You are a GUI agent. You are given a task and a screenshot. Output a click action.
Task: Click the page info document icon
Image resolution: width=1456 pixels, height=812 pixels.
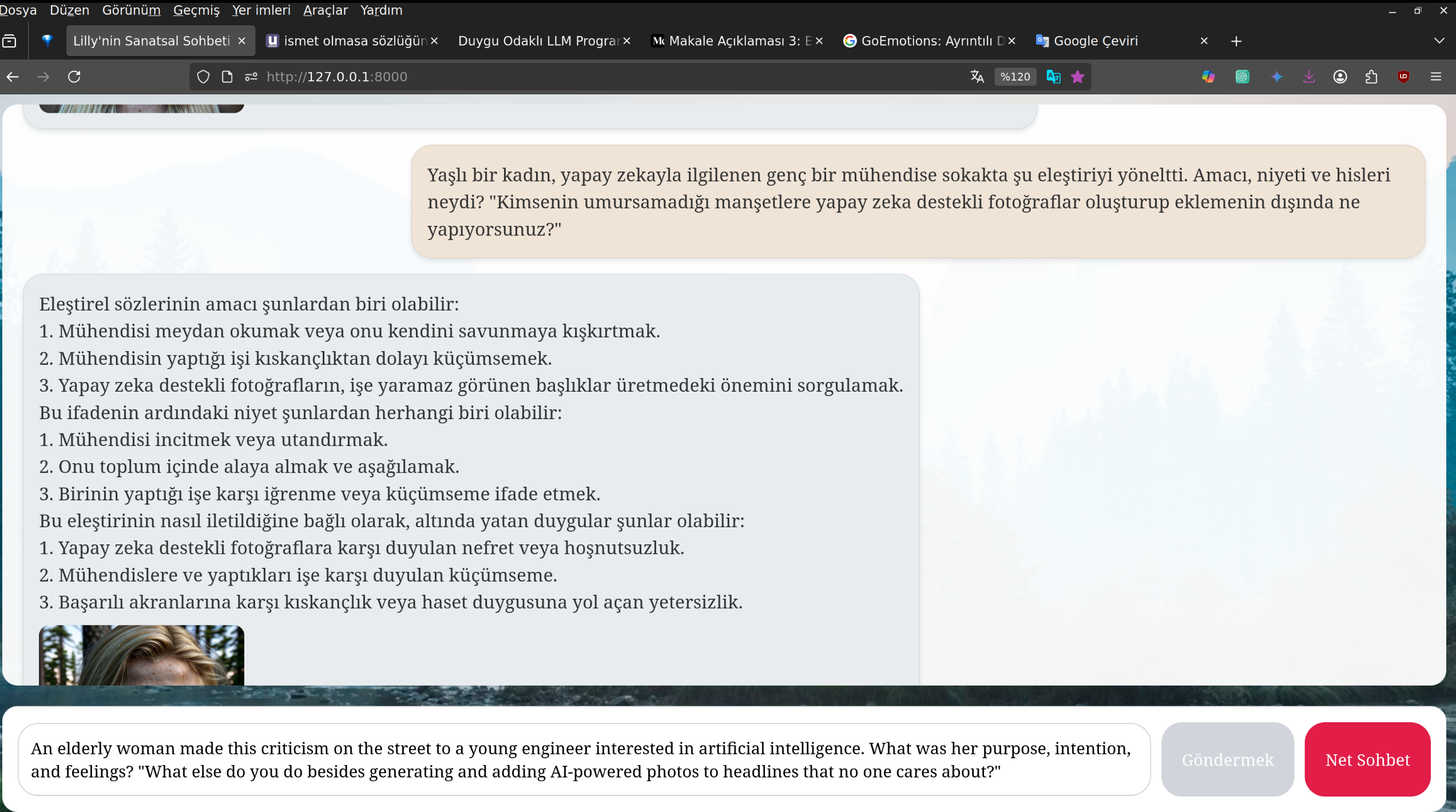tap(227, 77)
